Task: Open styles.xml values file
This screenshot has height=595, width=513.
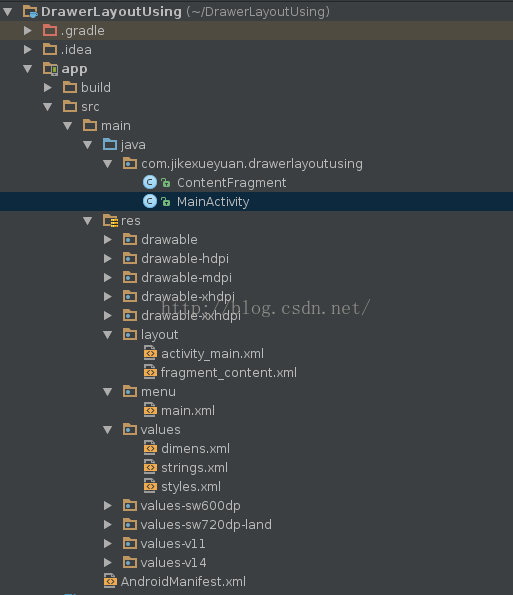Action: point(191,487)
